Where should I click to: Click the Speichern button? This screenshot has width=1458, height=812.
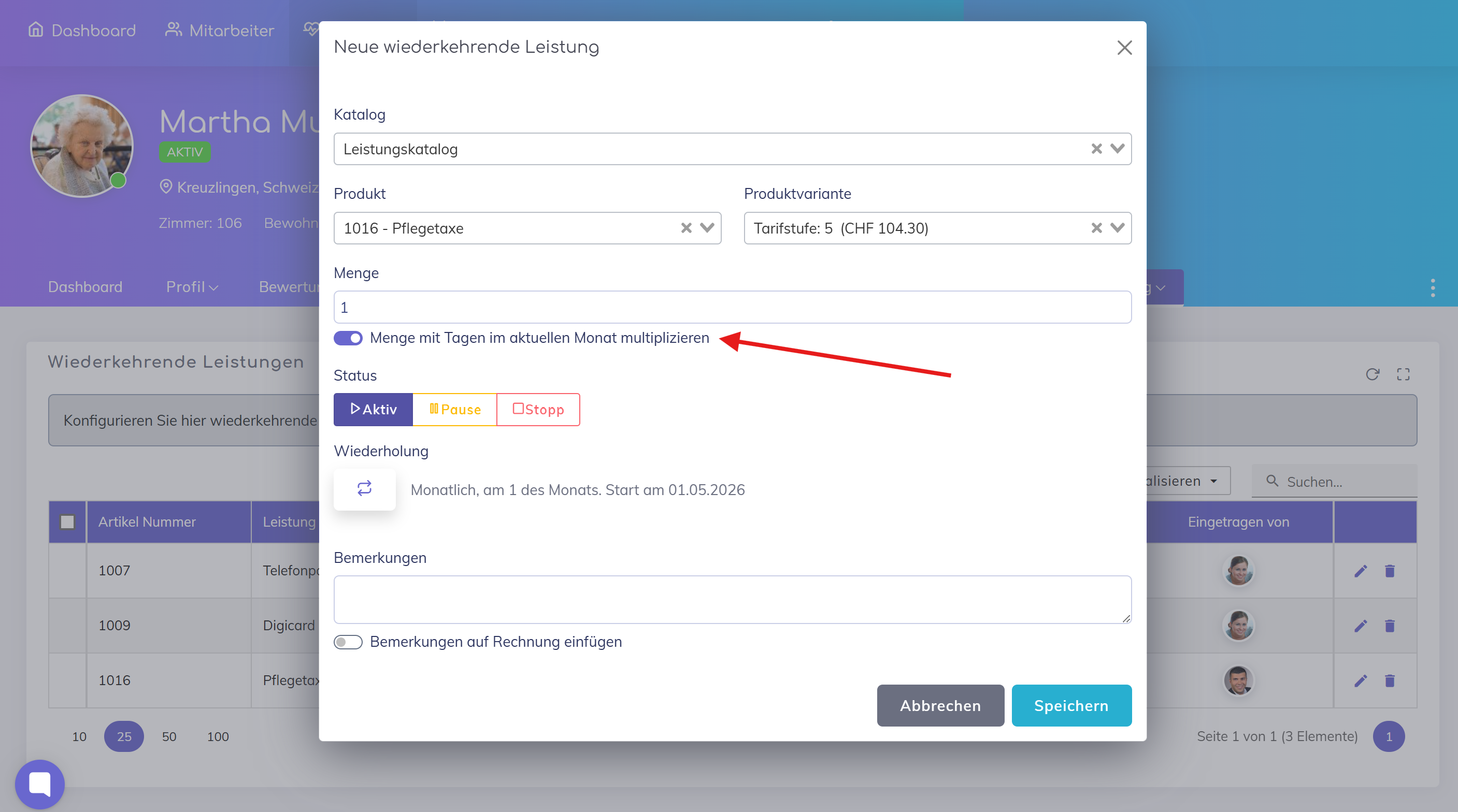pos(1071,706)
